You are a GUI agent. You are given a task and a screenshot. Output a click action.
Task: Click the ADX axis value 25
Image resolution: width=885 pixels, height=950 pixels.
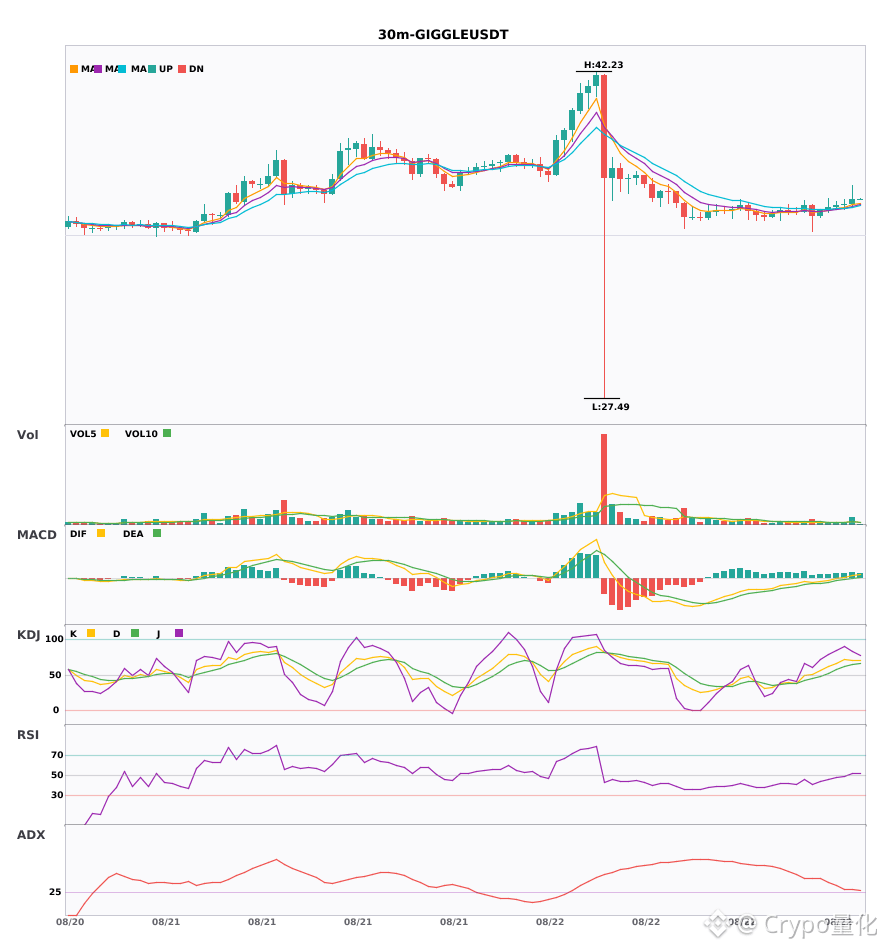(x=55, y=892)
